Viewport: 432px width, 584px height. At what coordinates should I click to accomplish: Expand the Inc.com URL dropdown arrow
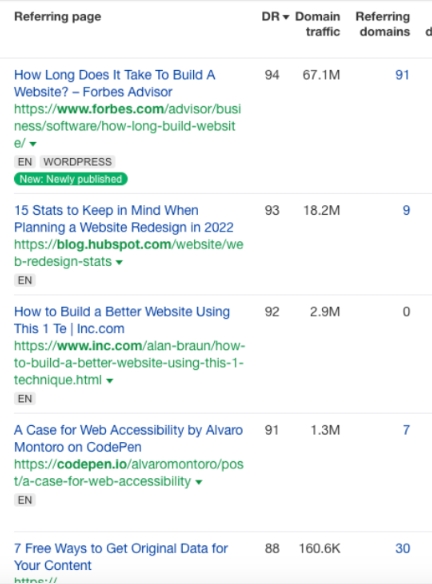[109, 381]
